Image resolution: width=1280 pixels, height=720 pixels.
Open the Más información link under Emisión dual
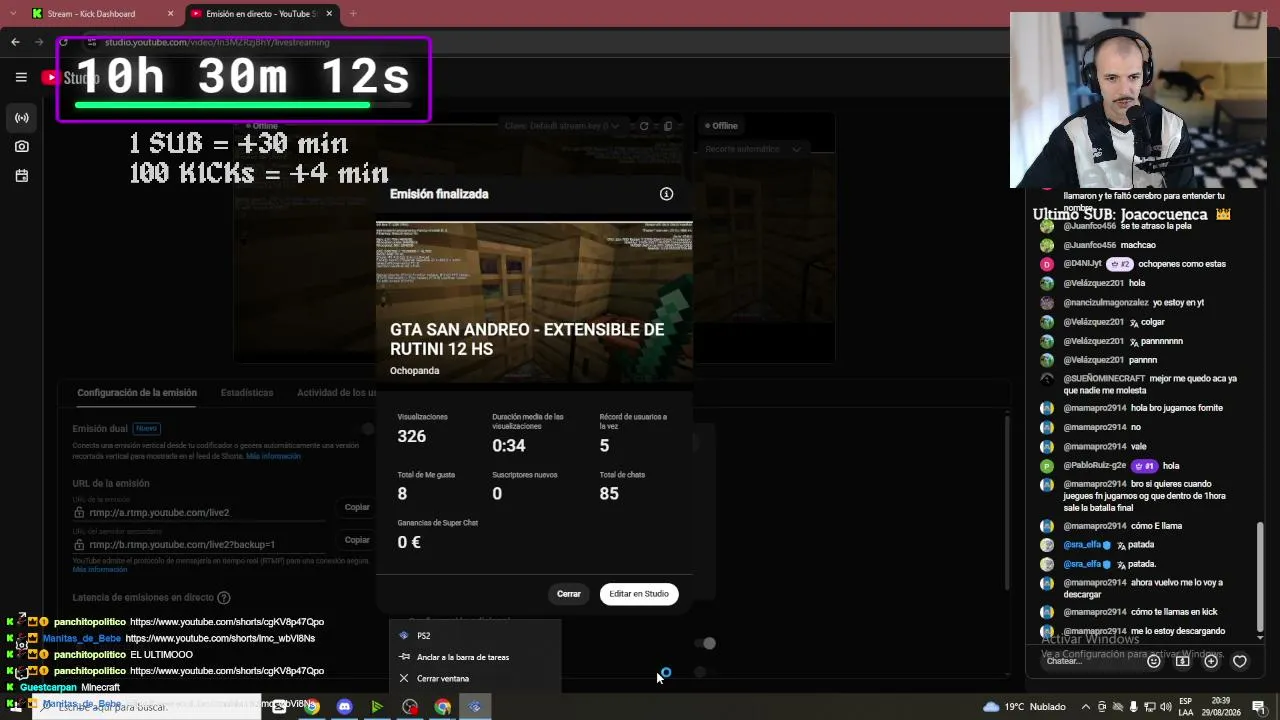[273, 456]
